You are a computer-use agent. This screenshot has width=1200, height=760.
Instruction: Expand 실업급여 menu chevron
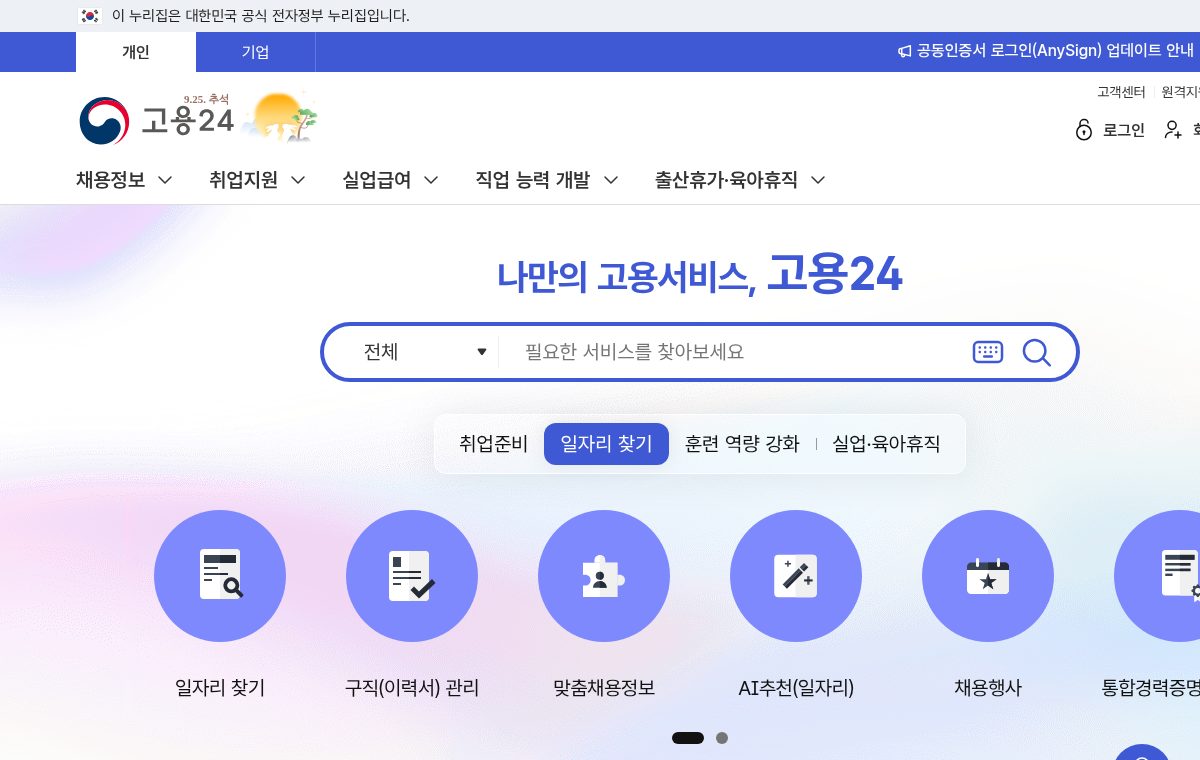point(431,181)
